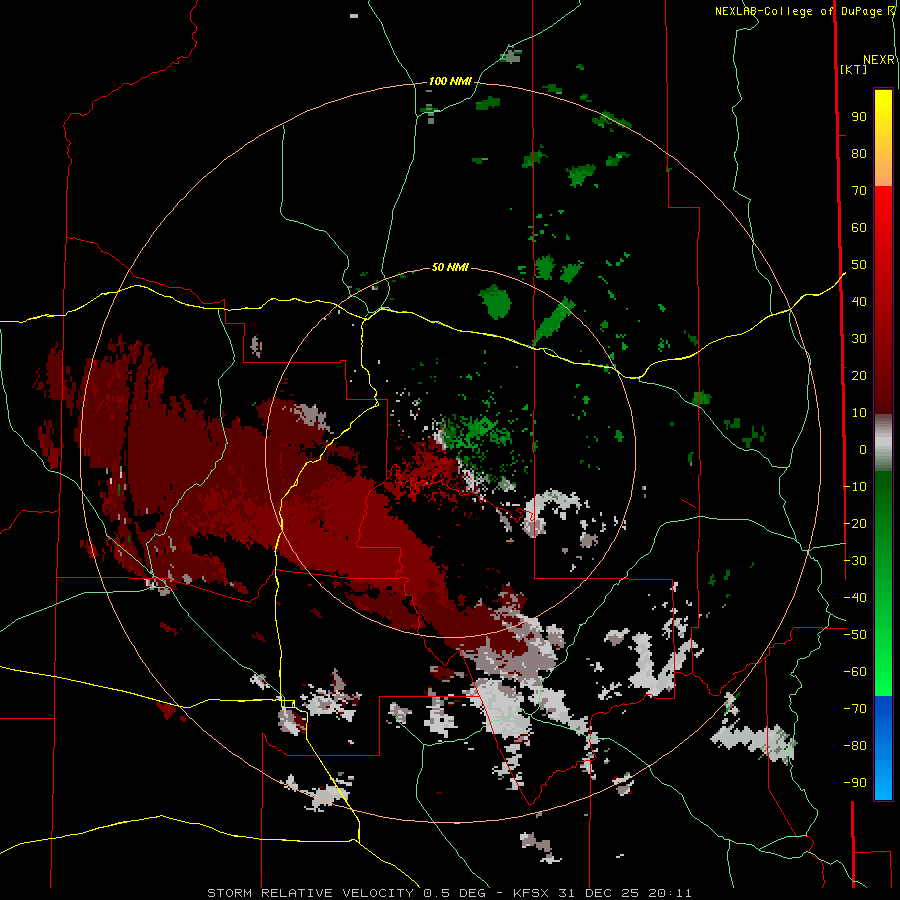Screen dimensions: 900x900
Task: Click the -30 knot scale label
Action: coord(855,561)
